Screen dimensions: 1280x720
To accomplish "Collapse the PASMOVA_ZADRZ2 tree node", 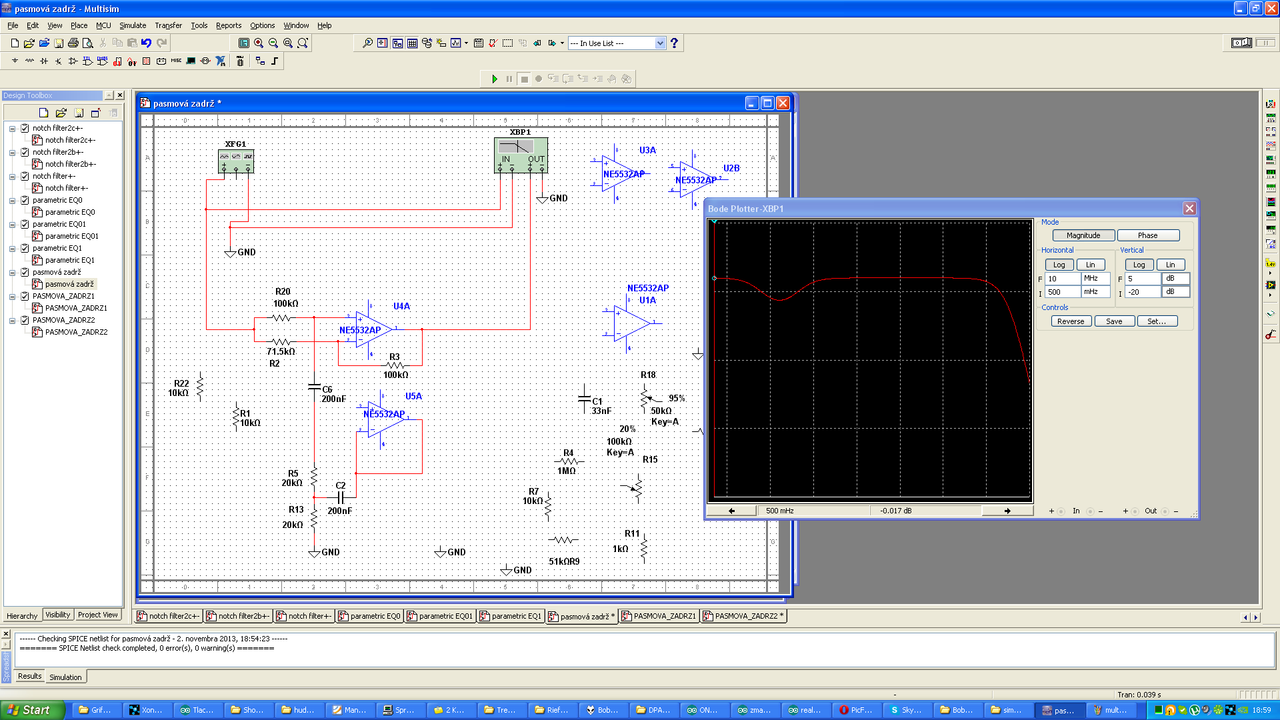I will coord(12,320).
